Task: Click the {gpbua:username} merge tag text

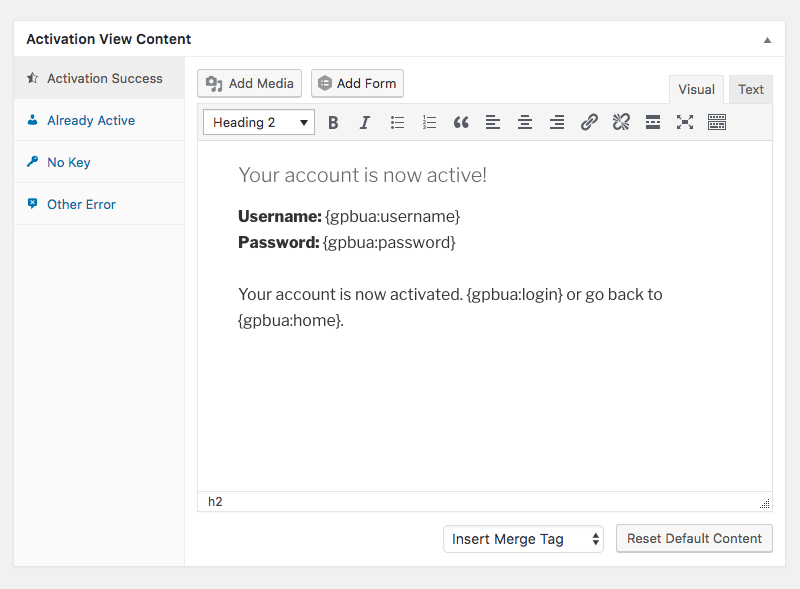Action: click(392, 216)
